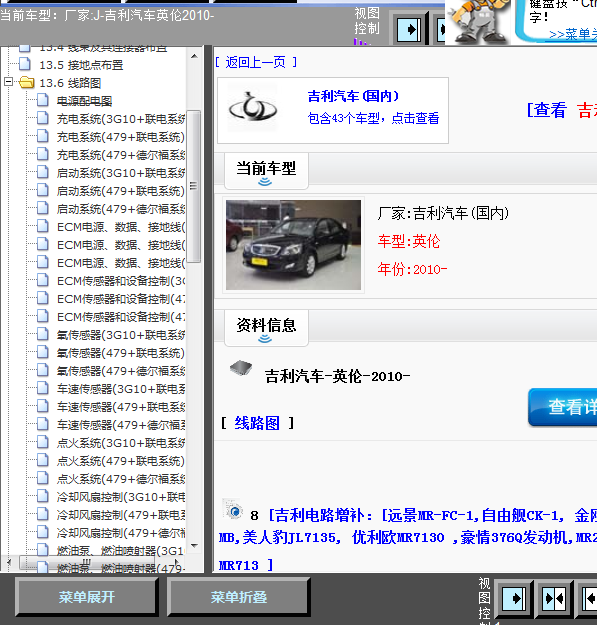Click the tree panel horizontal scrollbar thumb

[x=86, y=562]
